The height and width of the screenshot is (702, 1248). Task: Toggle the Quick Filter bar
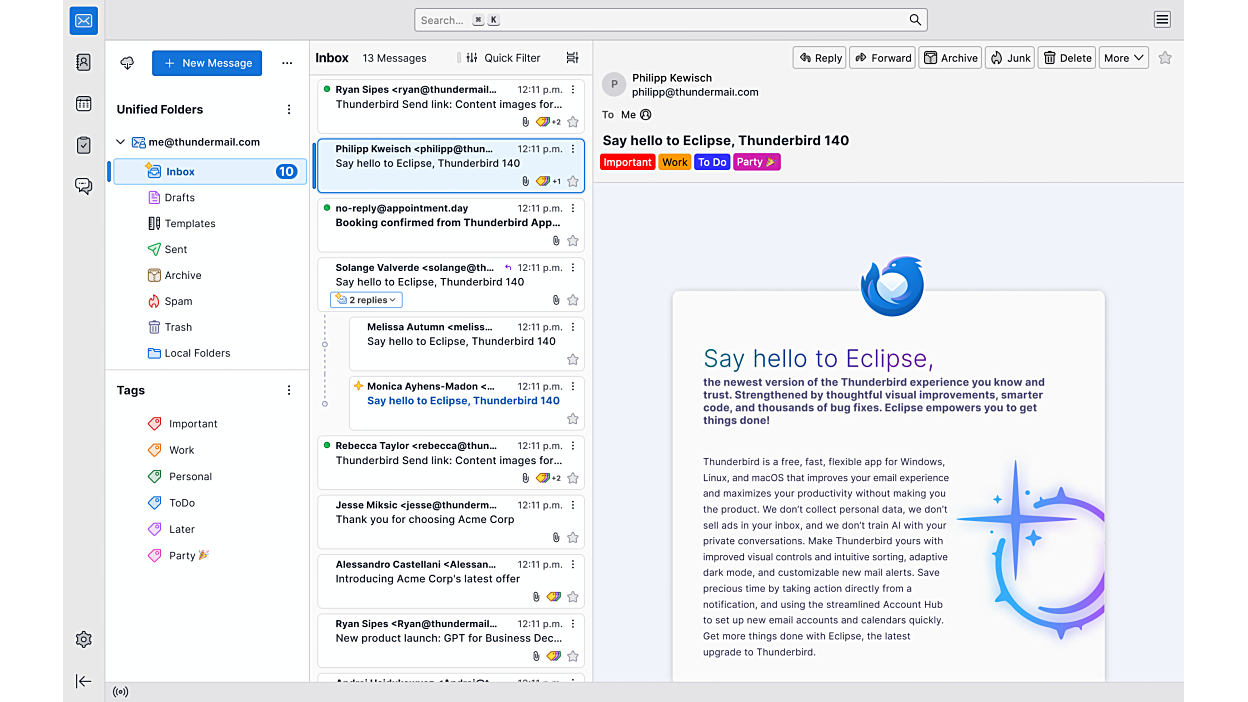[x=503, y=58]
